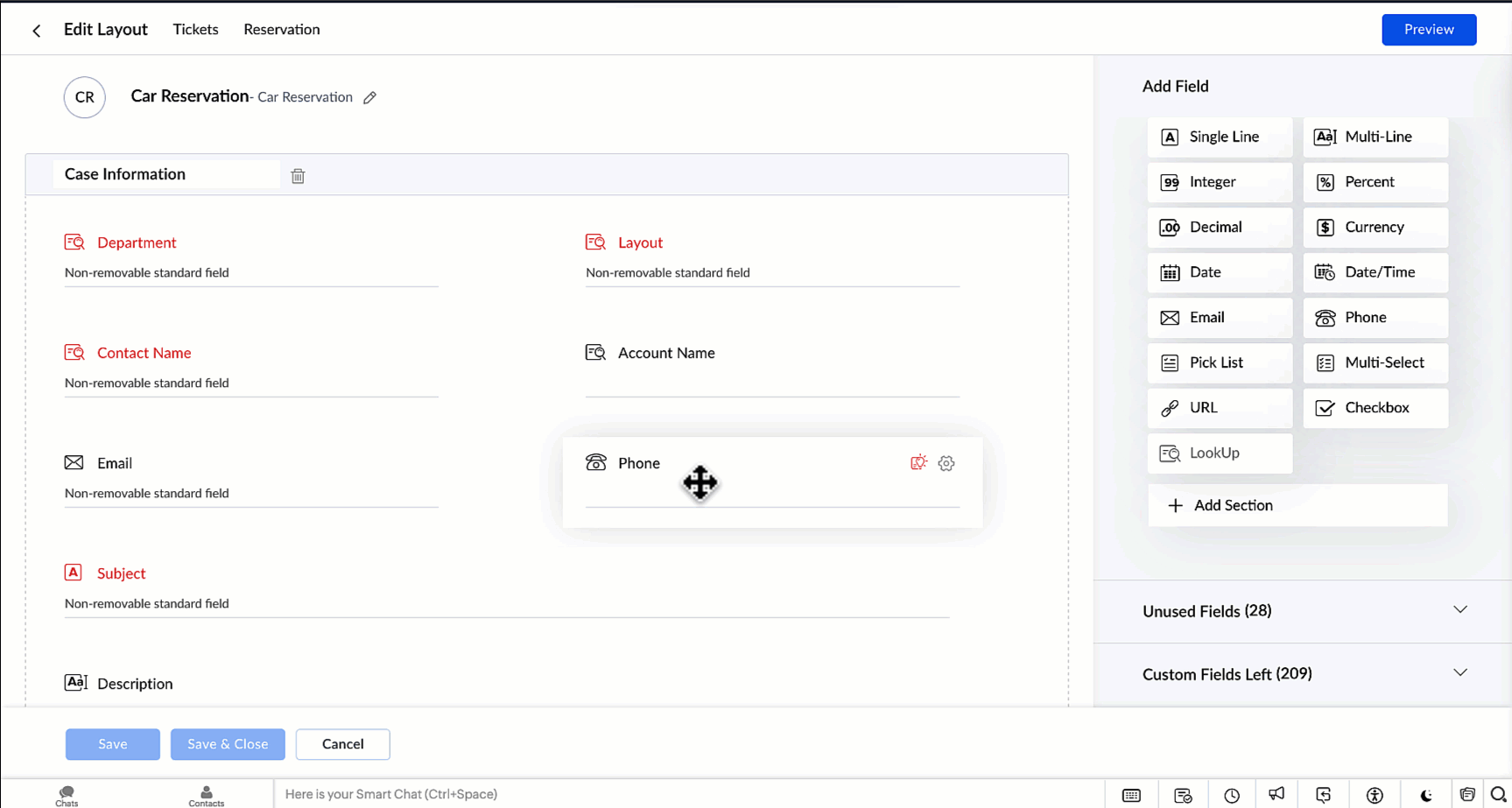Add a Decimal field
Screen dimensions: 1512x808
click(1220, 228)
